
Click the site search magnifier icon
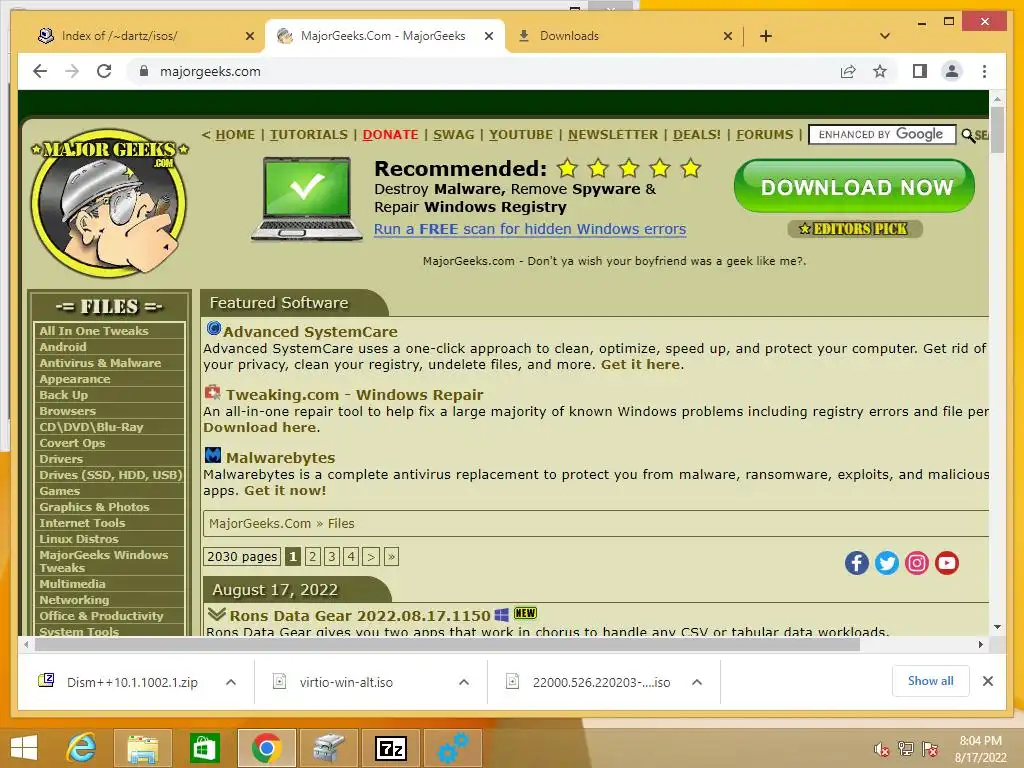pyautogui.click(x=968, y=135)
